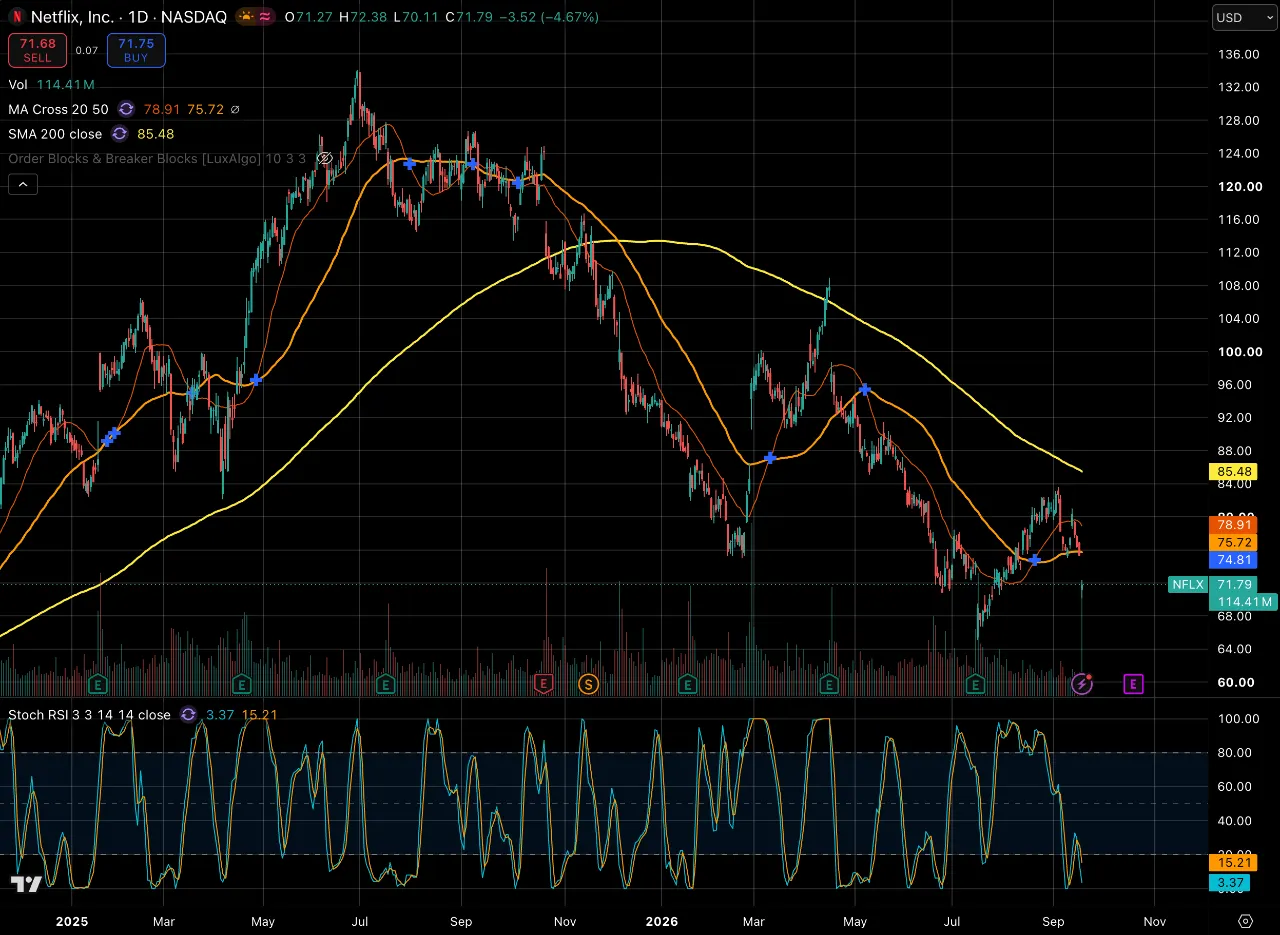
Task: Click the 114.41M volume axis label
Action: [1245, 602]
